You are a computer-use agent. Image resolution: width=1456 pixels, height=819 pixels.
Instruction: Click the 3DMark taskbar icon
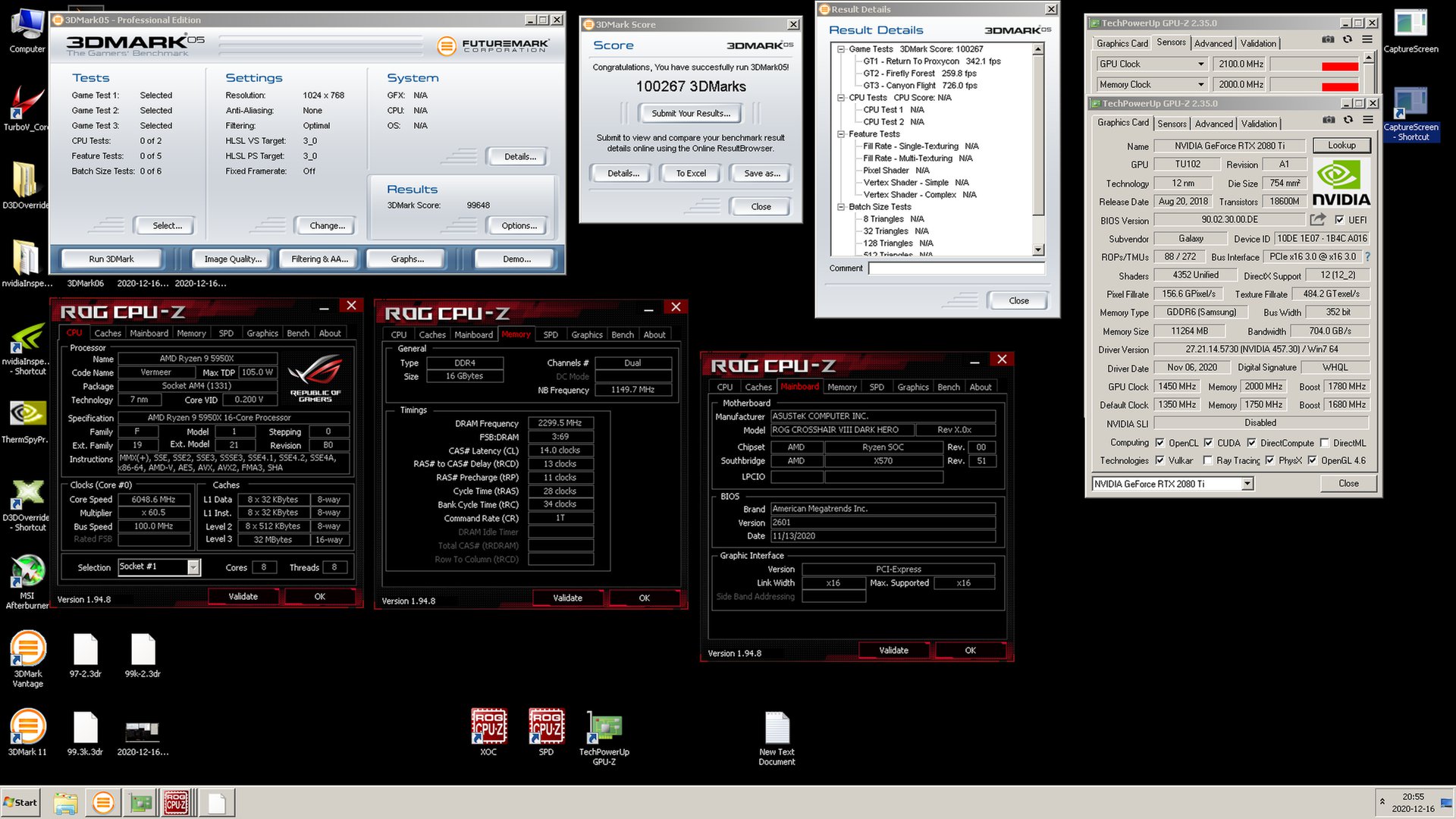103,802
